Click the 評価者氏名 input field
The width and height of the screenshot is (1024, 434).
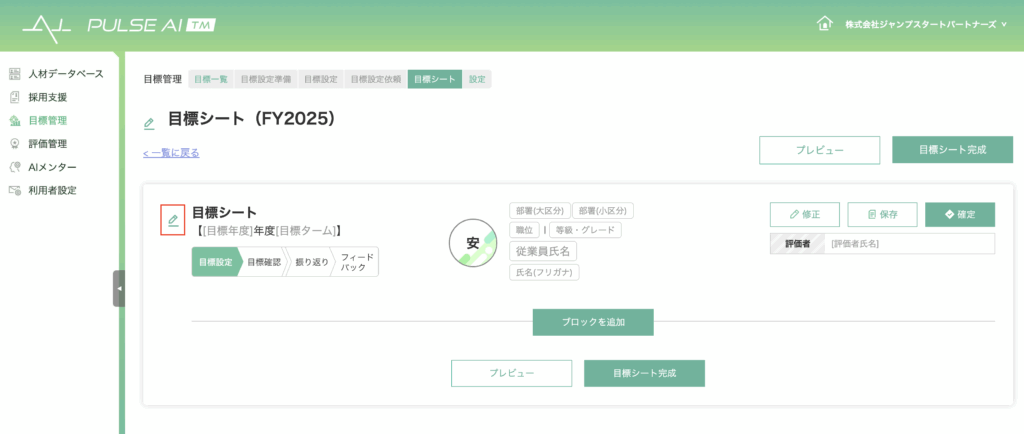click(908, 244)
